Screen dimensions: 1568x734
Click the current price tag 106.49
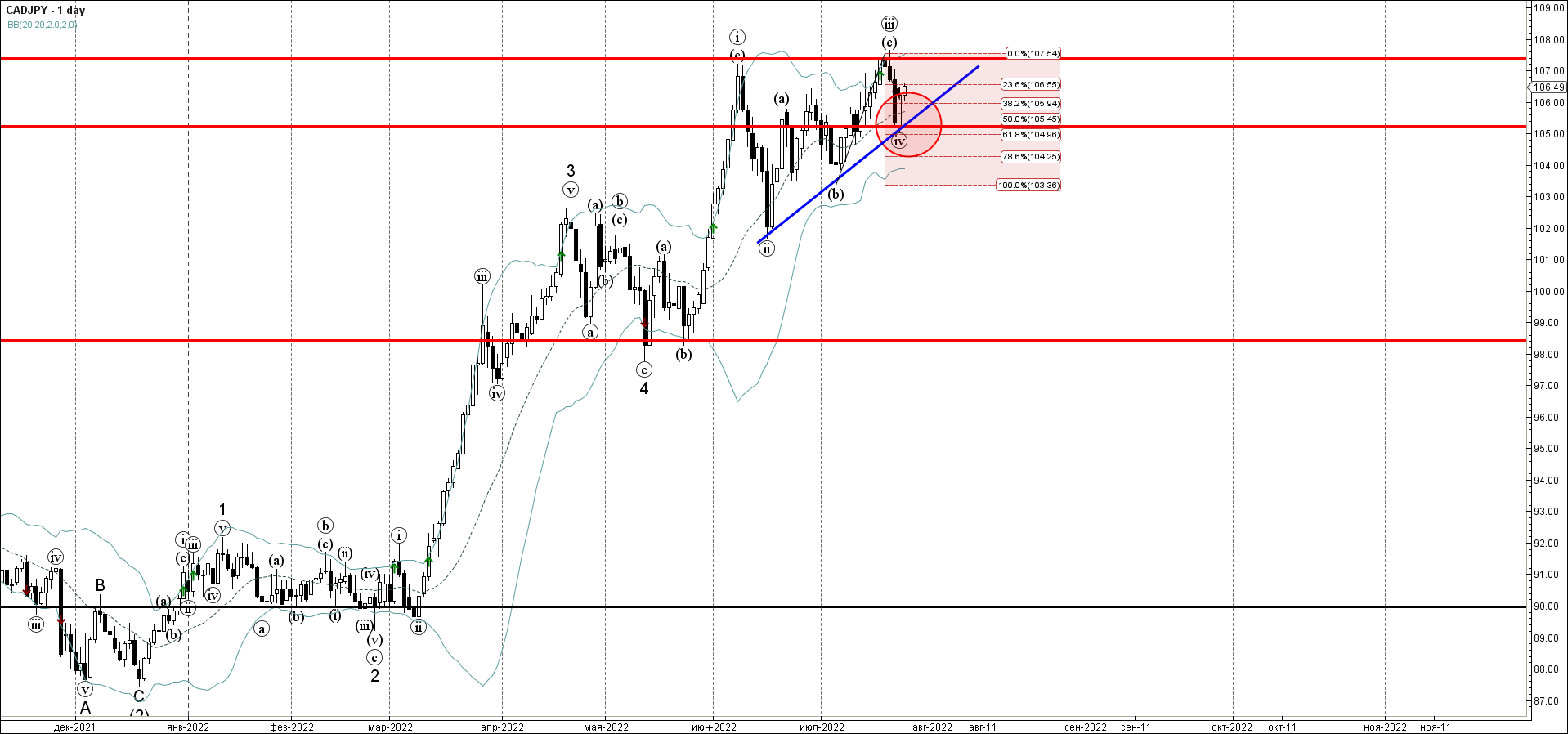click(1548, 87)
